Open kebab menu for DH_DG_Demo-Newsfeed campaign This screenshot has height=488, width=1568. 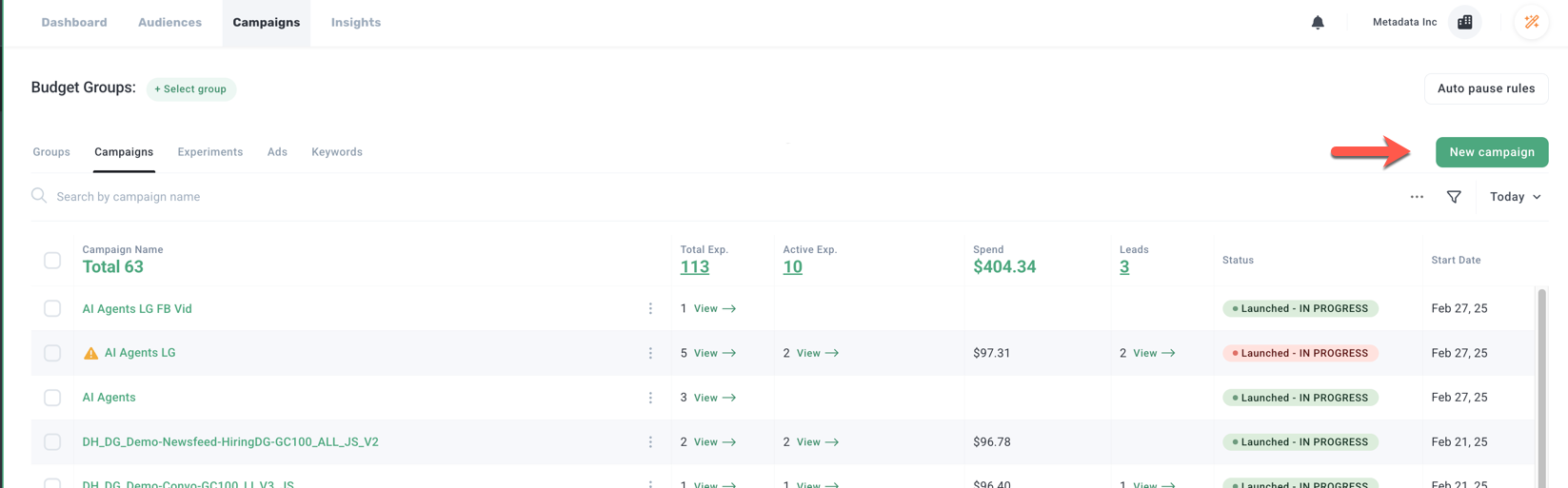650,442
